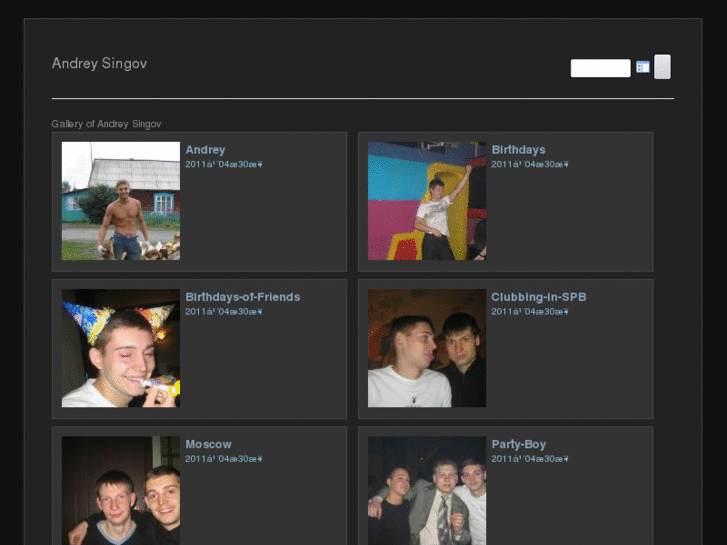The width and height of the screenshot is (727, 545).
Task: Open the Birthdays album thumbnail
Action: click(x=427, y=201)
